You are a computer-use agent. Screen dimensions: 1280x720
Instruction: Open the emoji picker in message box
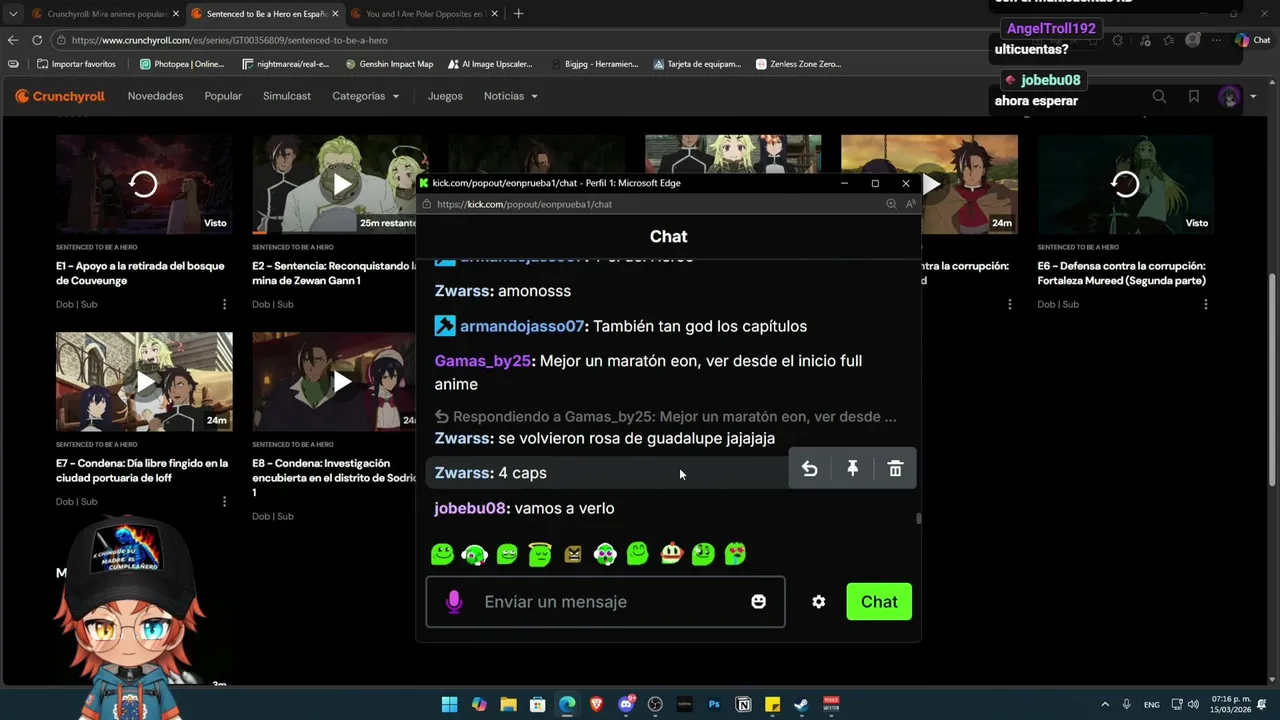[759, 602]
